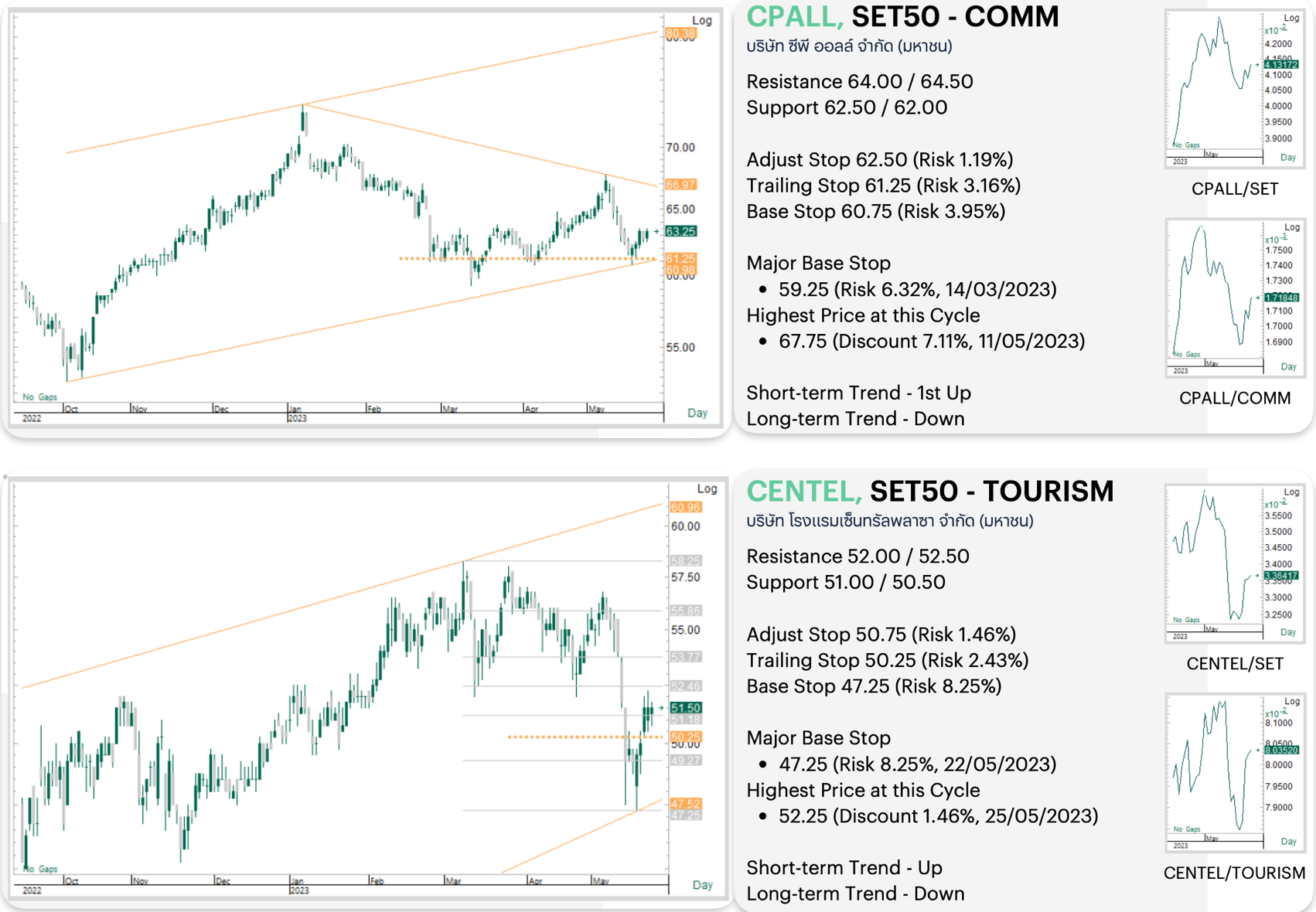This screenshot has height=912, width=1316.
Task: Click the 66.97 trendline price label
Action: (x=681, y=185)
